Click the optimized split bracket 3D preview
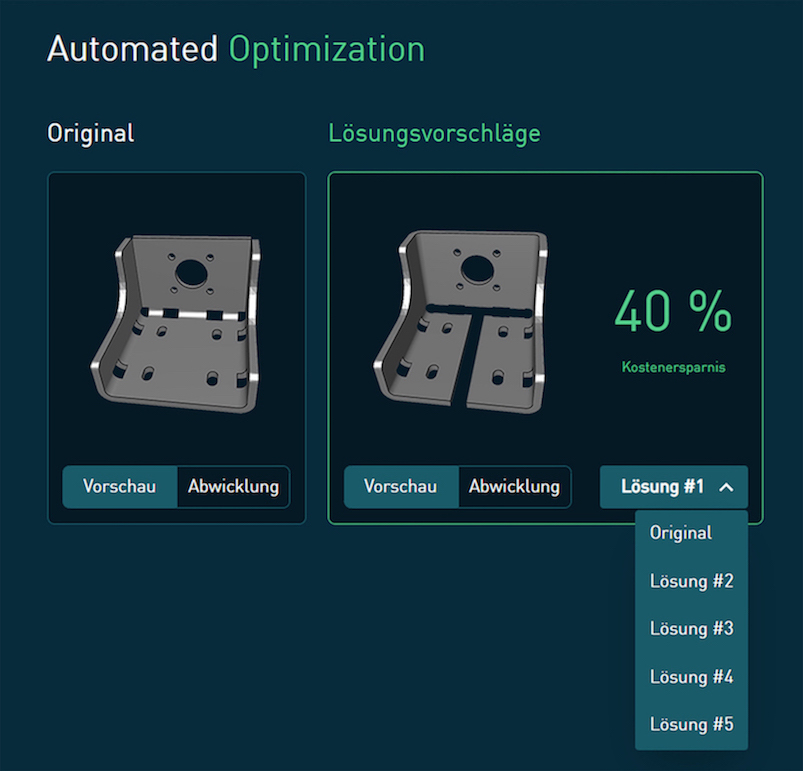 (x=460, y=321)
